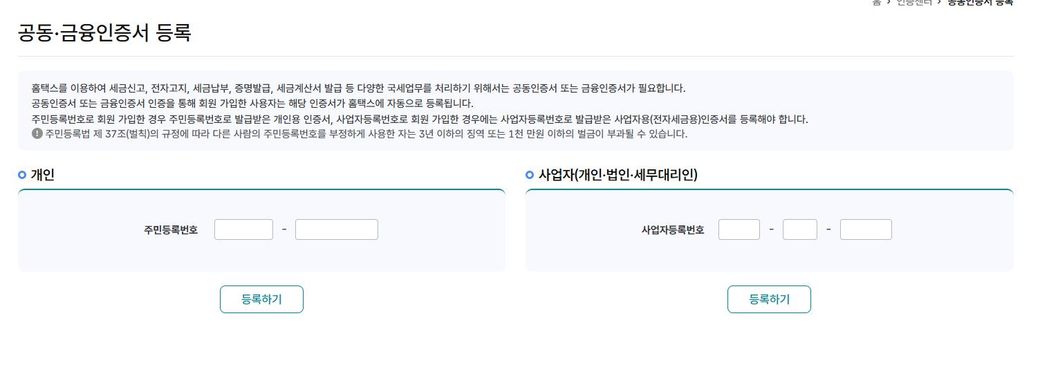Screen dimensions: 1040x376
Task: Focus the second 주민등록번호 input box
Action: click(336, 229)
